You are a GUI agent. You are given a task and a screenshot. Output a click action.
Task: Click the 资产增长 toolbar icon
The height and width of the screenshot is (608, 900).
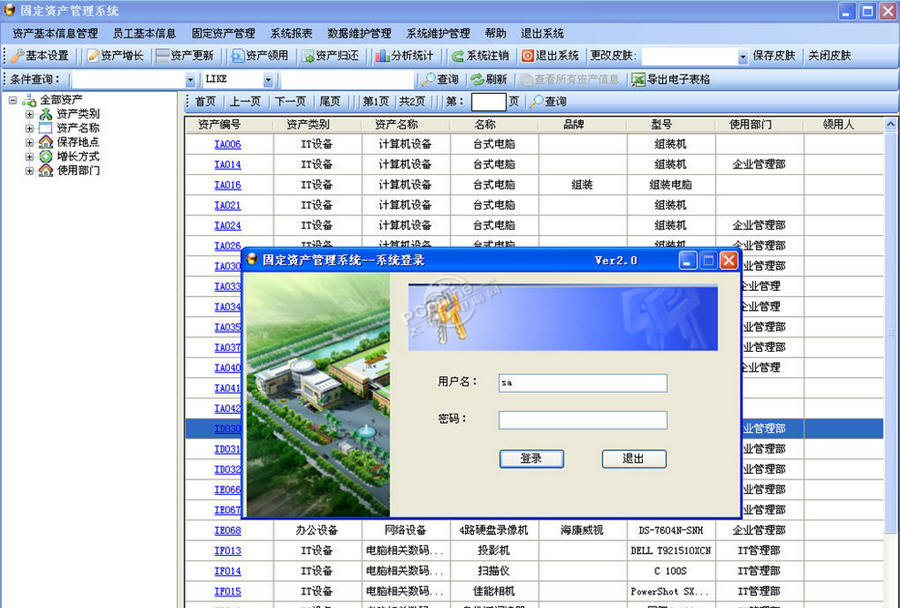coord(94,56)
